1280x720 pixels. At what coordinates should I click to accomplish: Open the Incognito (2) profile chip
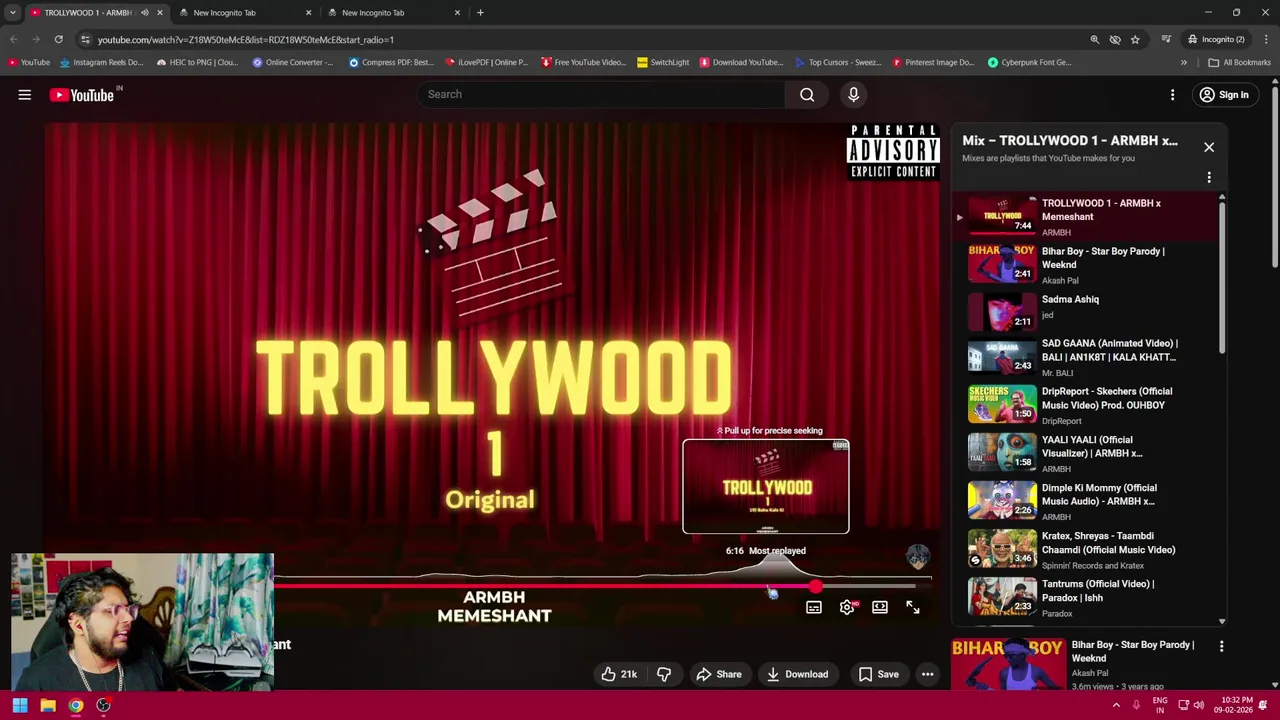(1216, 40)
